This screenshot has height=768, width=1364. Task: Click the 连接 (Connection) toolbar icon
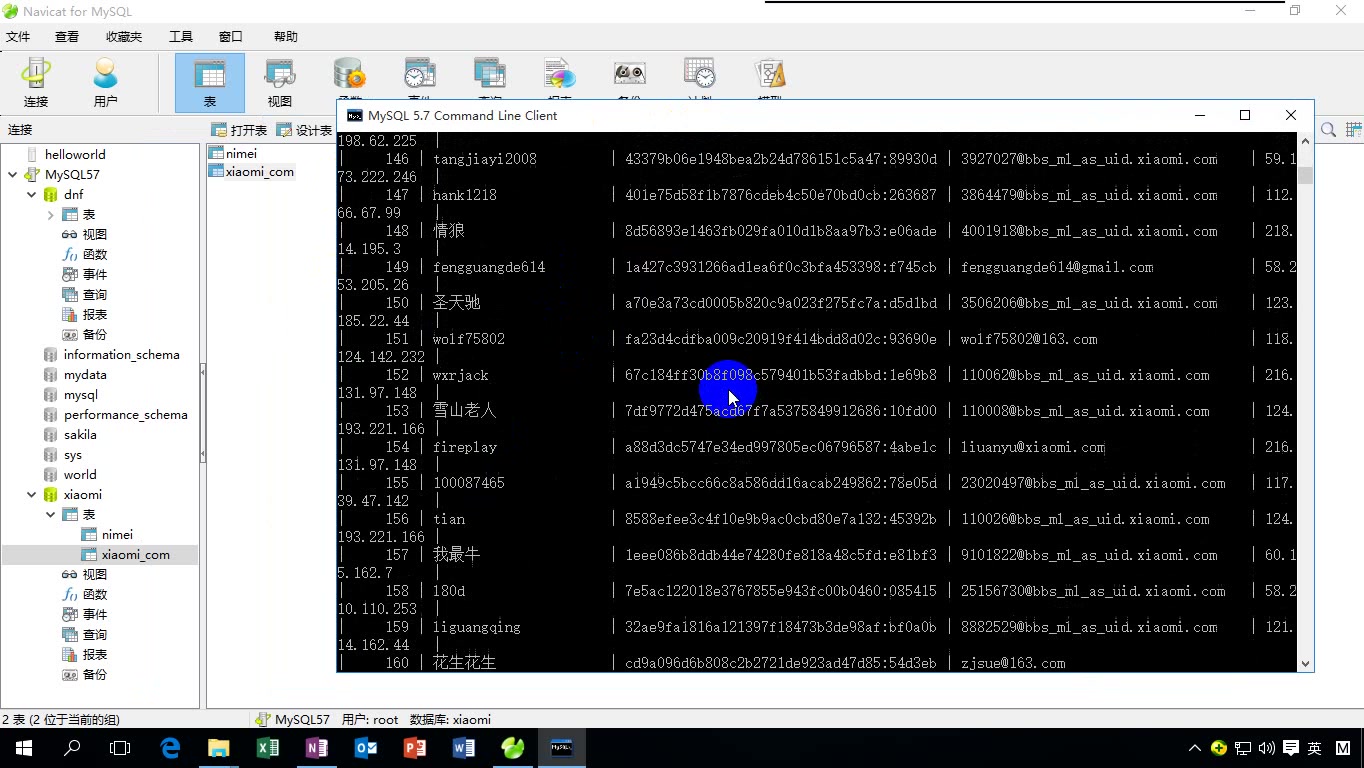pyautogui.click(x=36, y=82)
